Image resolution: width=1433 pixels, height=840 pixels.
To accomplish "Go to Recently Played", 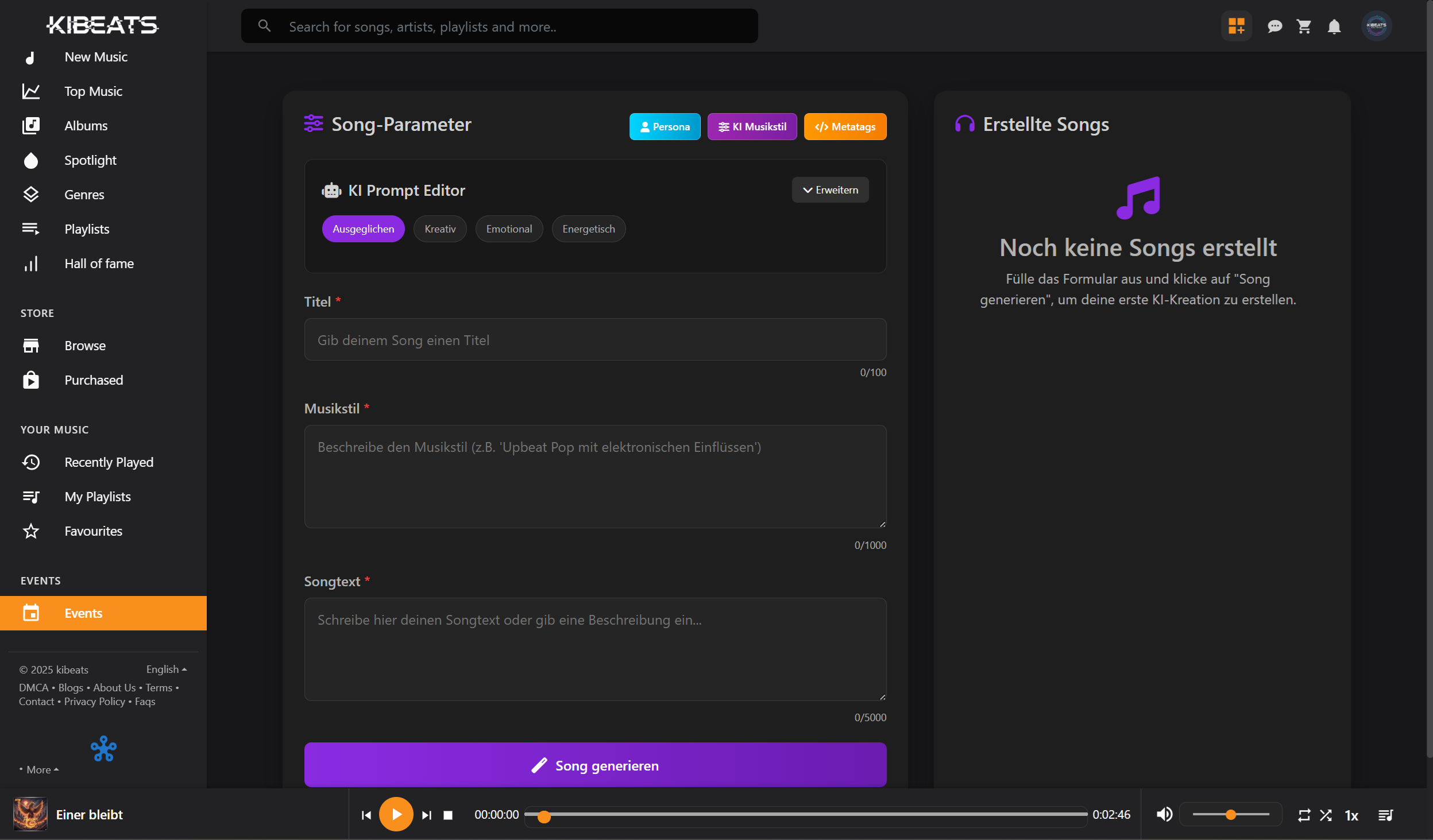I will pos(109,462).
